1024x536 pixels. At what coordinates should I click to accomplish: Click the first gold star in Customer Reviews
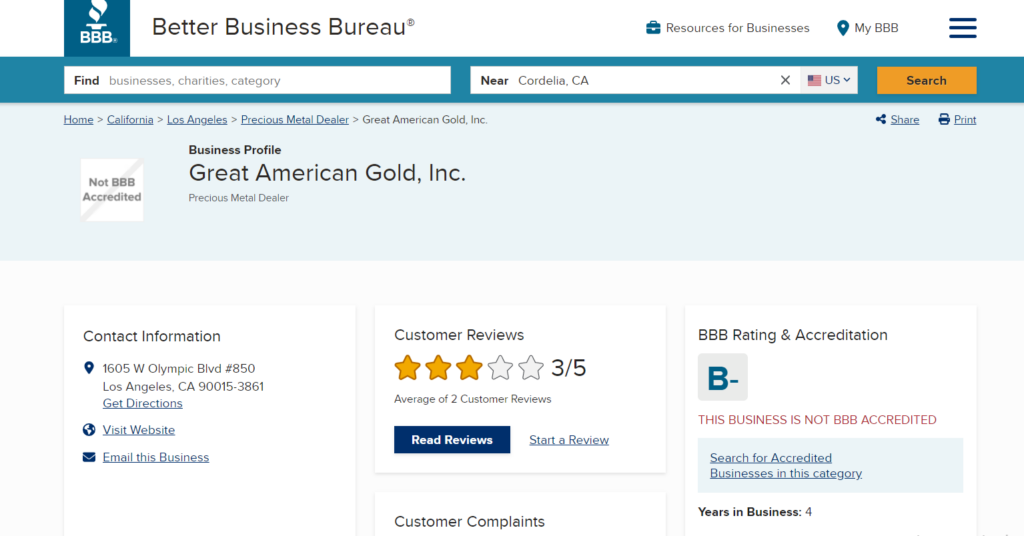pyautogui.click(x=408, y=368)
